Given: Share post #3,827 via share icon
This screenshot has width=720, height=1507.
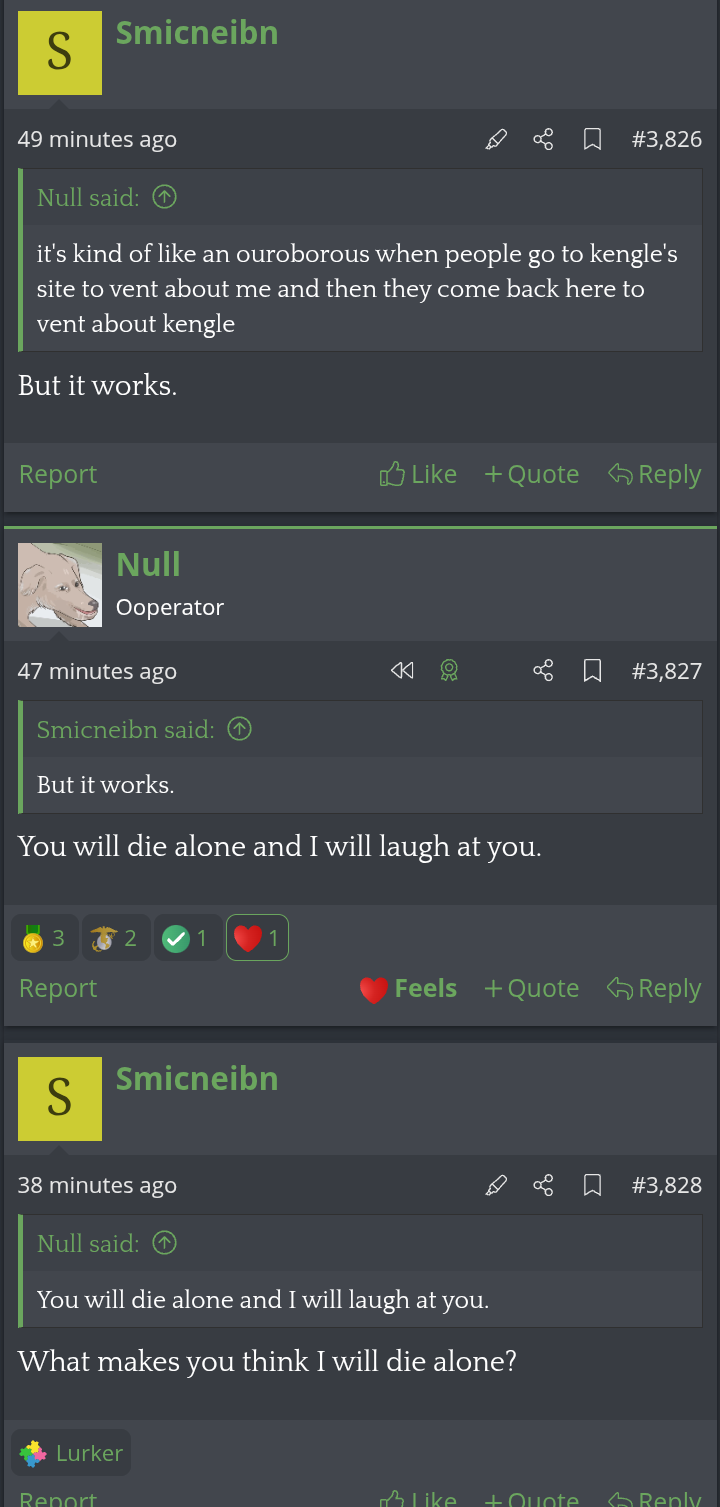Looking at the screenshot, I should point(543,671).
